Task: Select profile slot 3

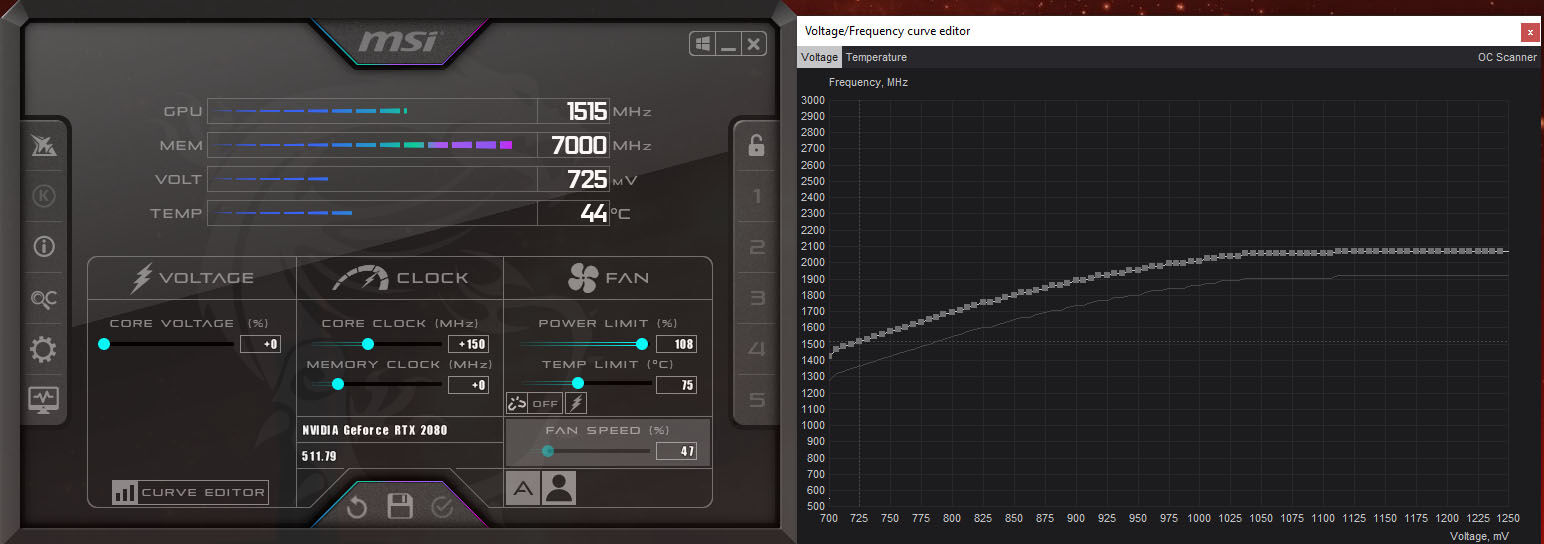Action: pos(757,298)
